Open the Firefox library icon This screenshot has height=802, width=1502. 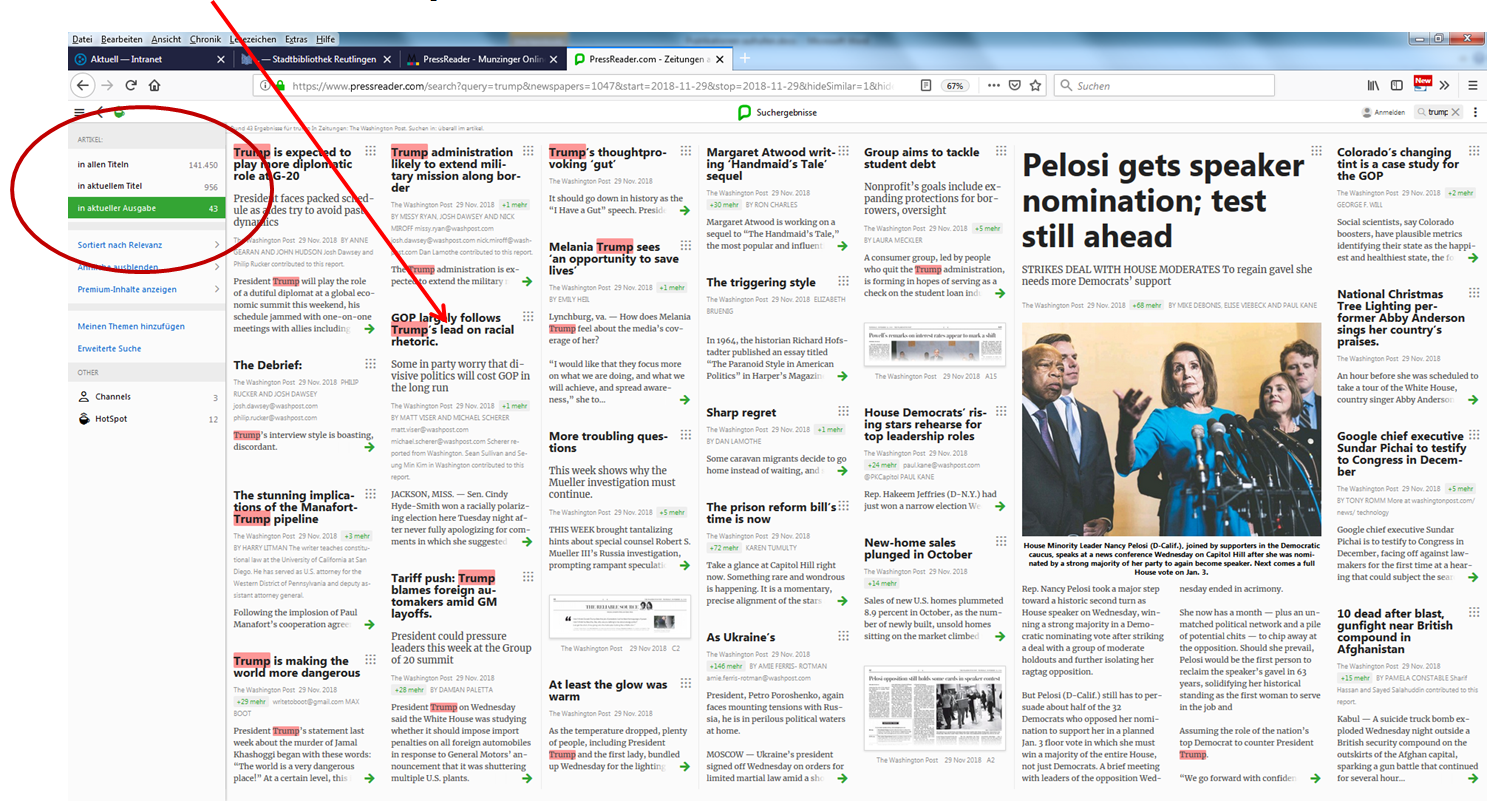pos(1374,86)
